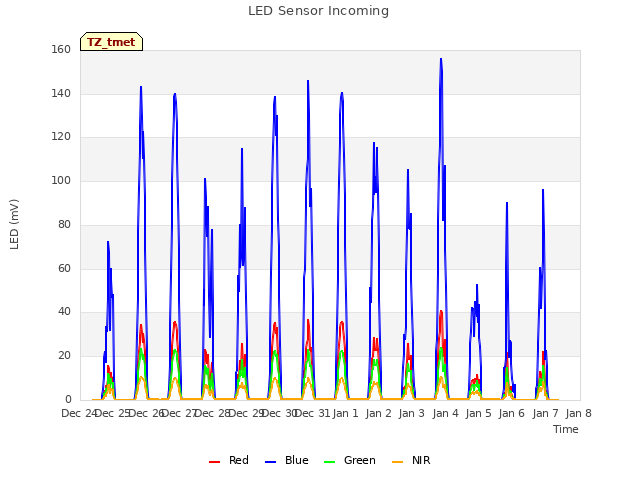The width and height of the screenshot is (640, 480).
Task: Click the TZ_tmet annotation box
Action: click(x=111, y=42)
